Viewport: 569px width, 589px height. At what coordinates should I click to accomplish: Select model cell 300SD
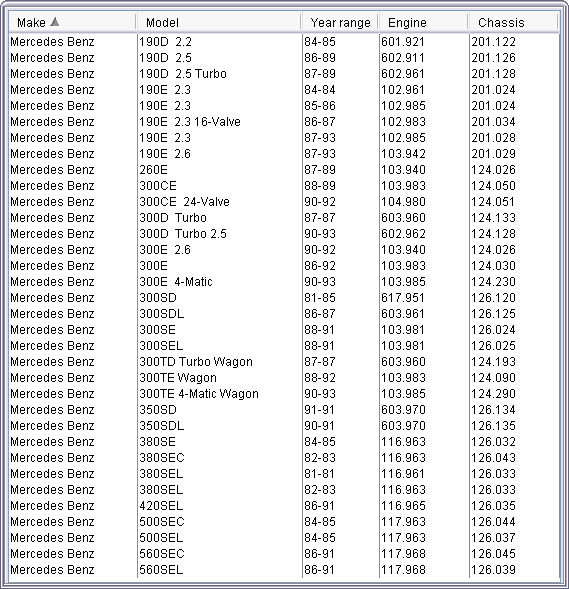tap(158, 298)
